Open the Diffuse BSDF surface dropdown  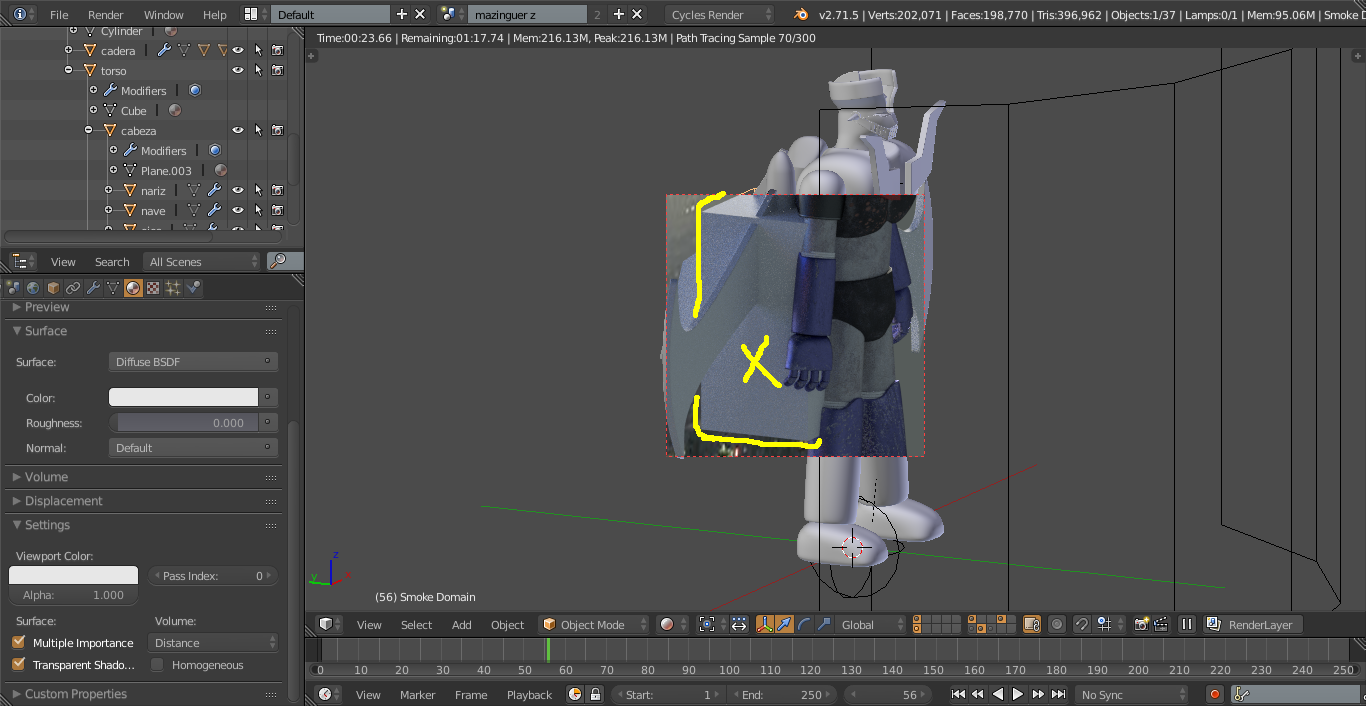coord(193,362)
